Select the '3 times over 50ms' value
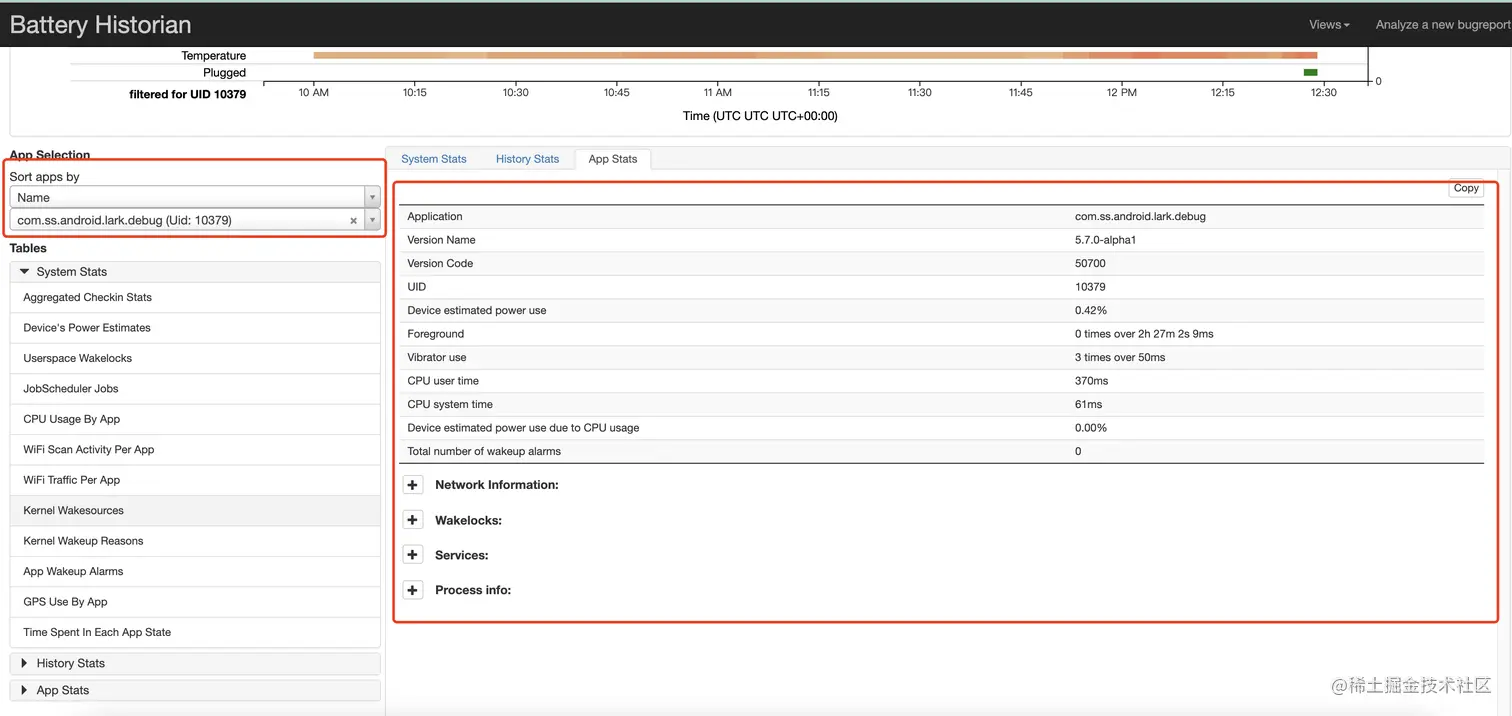1512x716 pixels. (1120, 357)
